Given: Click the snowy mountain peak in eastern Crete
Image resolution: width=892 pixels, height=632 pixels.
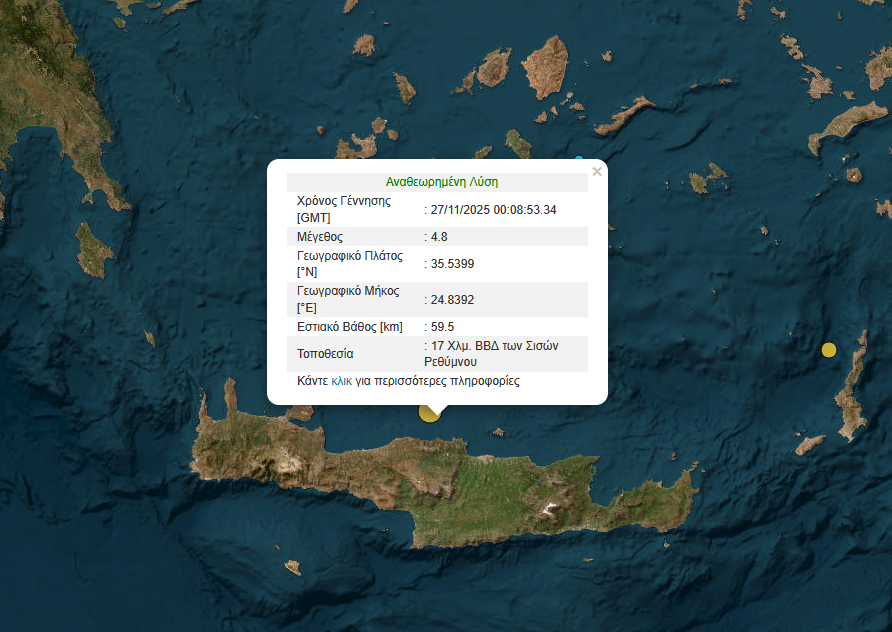Looking at the screenshot, I should pyautogui.click(x=548, y=509).
